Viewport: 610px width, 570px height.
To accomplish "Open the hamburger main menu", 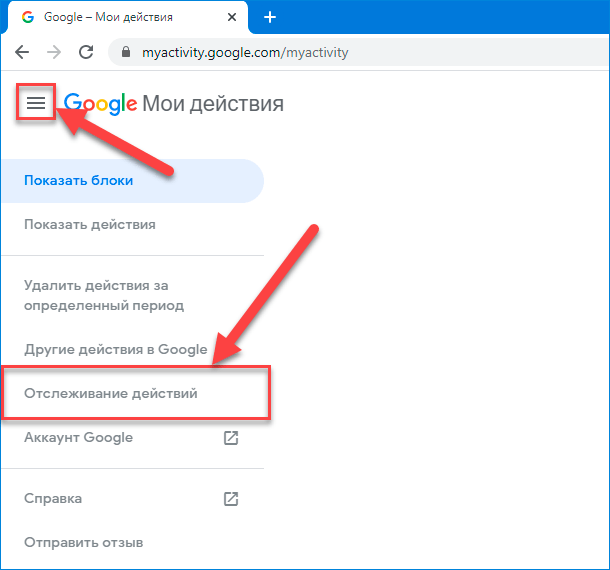I will click(x=36, y=103).
